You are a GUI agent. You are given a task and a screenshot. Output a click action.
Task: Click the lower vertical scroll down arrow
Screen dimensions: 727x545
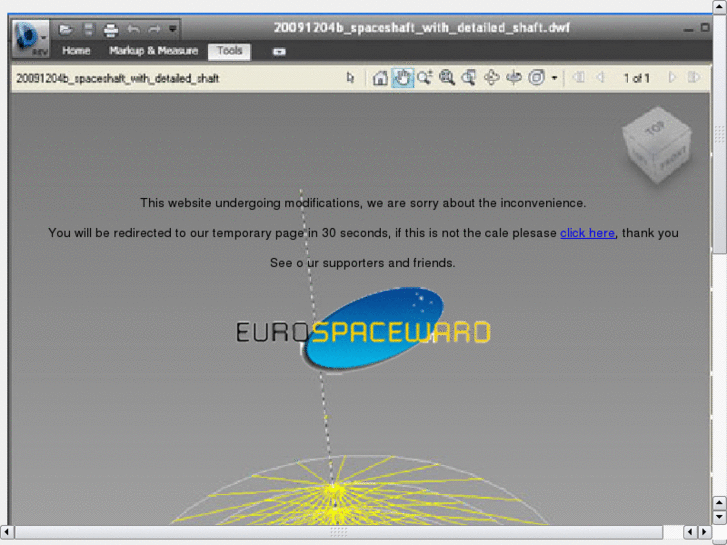720,517
